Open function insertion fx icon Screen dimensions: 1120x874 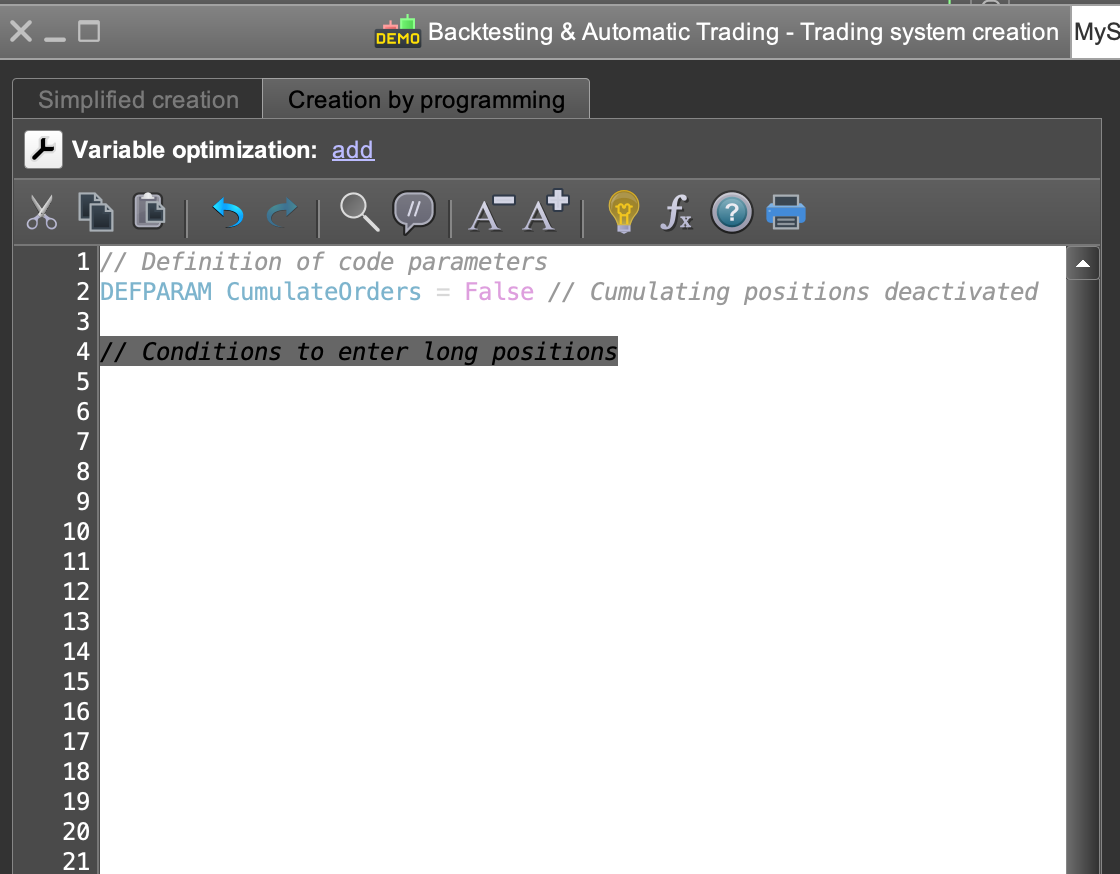[676, 213]
